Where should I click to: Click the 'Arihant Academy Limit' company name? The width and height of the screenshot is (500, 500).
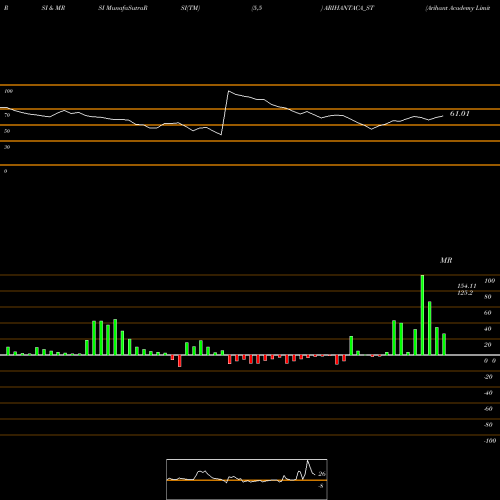point(458,8)
